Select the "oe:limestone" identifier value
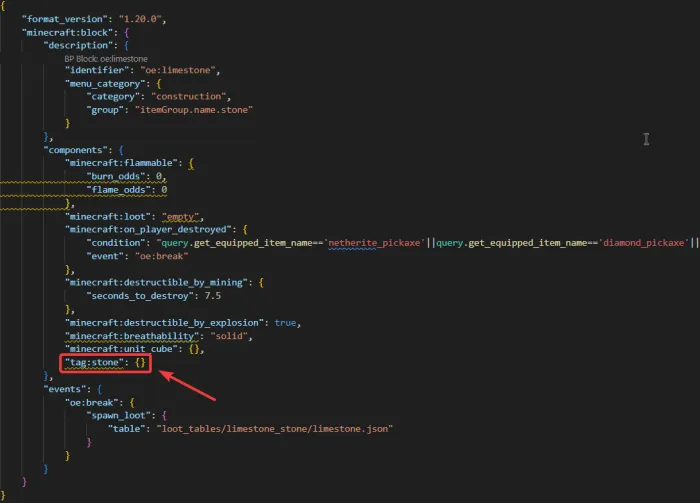 pyautogui.click(x=178, y=70)
